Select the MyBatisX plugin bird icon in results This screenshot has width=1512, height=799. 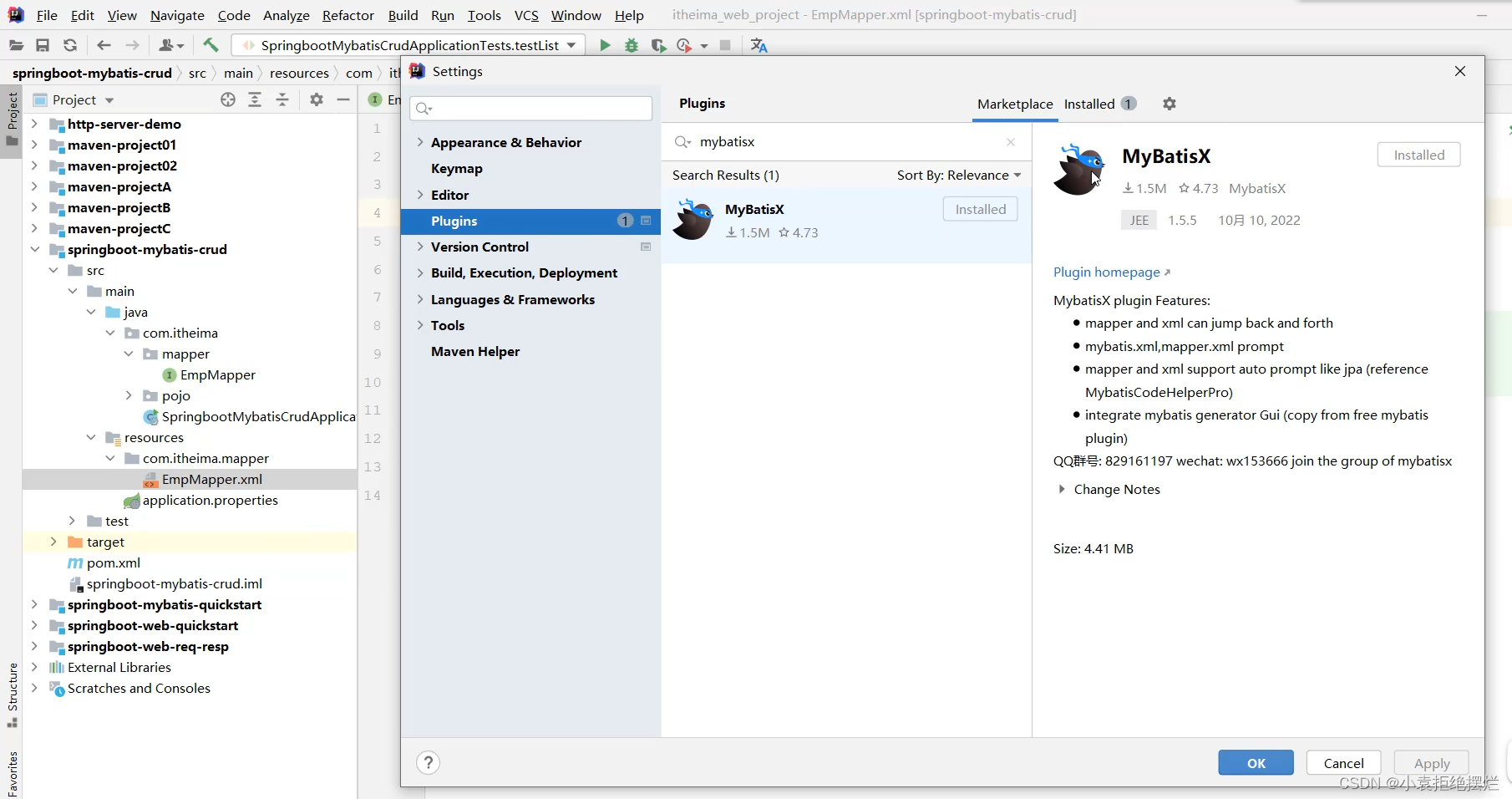click(693, 220)
